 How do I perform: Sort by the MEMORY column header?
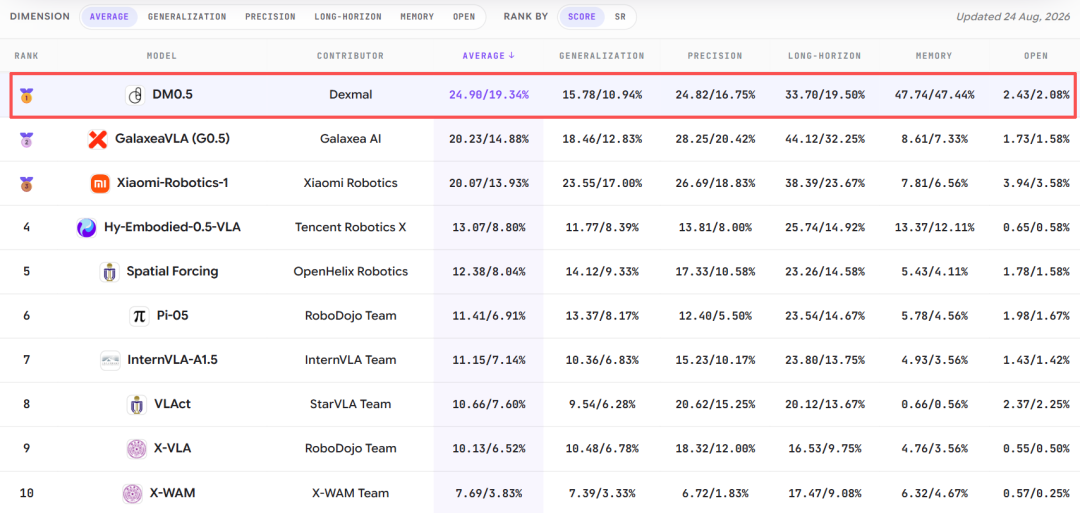click(935, 56)
